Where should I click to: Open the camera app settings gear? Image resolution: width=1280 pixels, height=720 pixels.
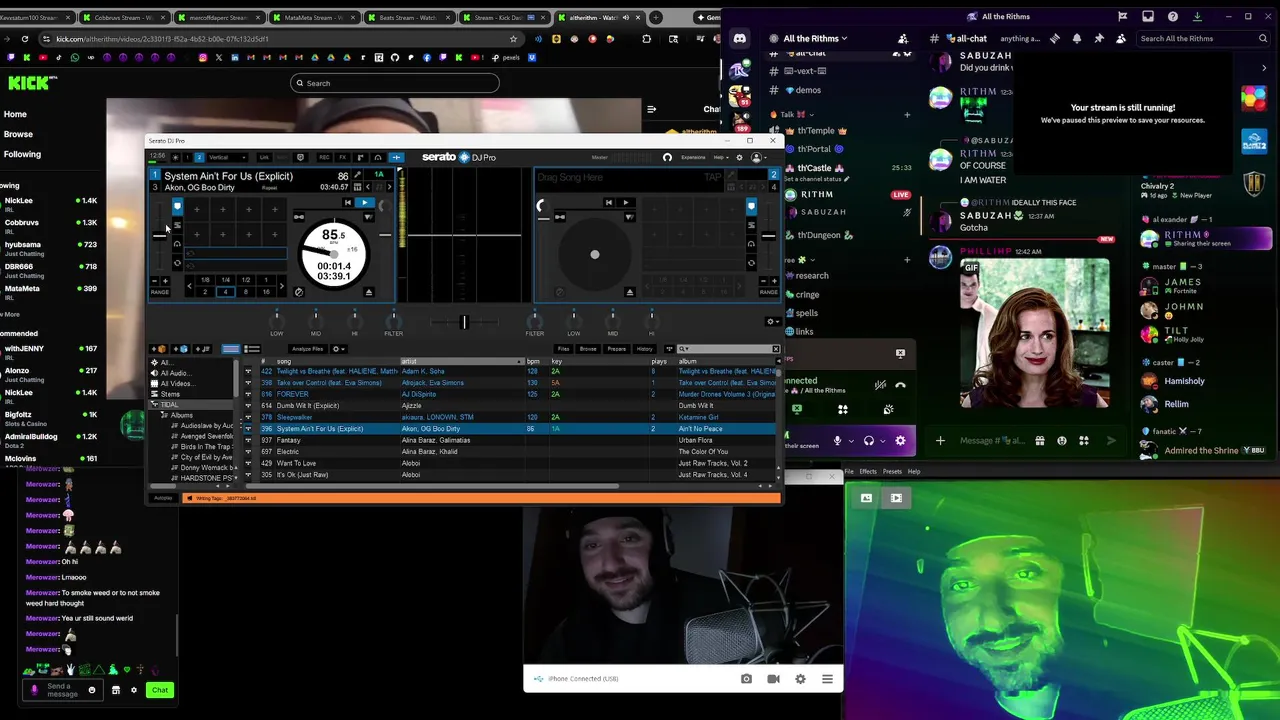click(x=800, y=679)
